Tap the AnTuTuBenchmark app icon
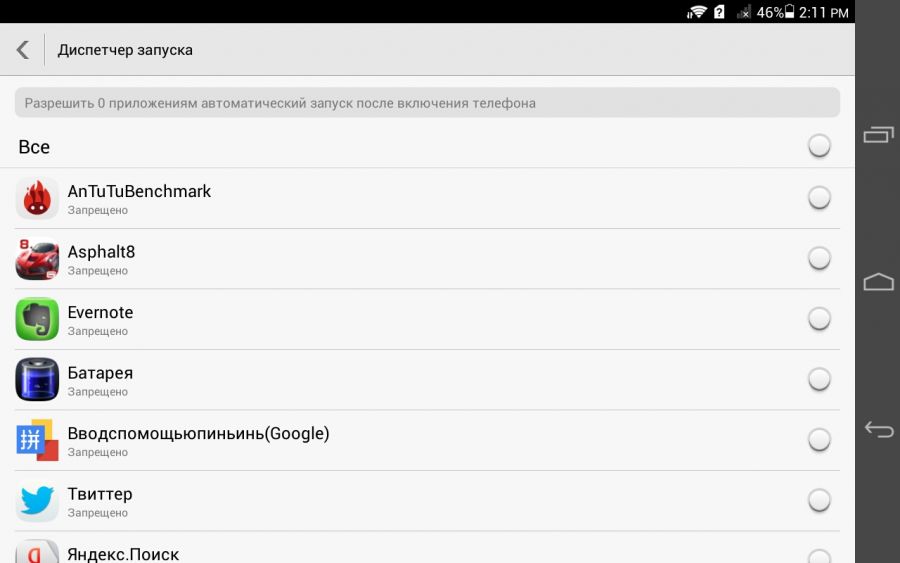This screenshot has width=900, height=563. tap(38, 199)
